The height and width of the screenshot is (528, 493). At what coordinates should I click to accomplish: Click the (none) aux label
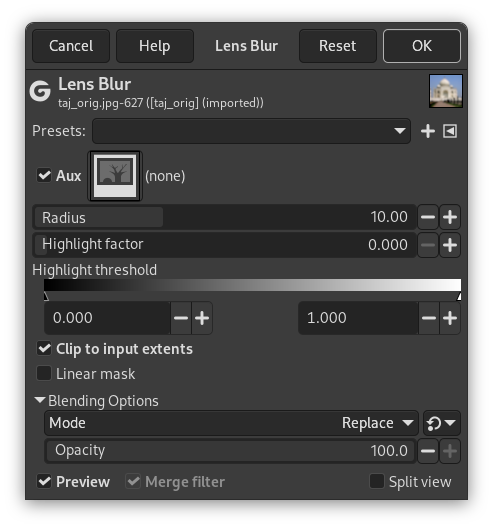[165, 176]
